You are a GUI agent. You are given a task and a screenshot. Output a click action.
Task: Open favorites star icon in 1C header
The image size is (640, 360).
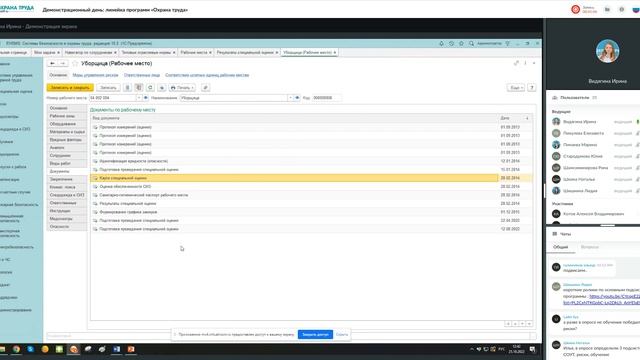click(461, 43)
